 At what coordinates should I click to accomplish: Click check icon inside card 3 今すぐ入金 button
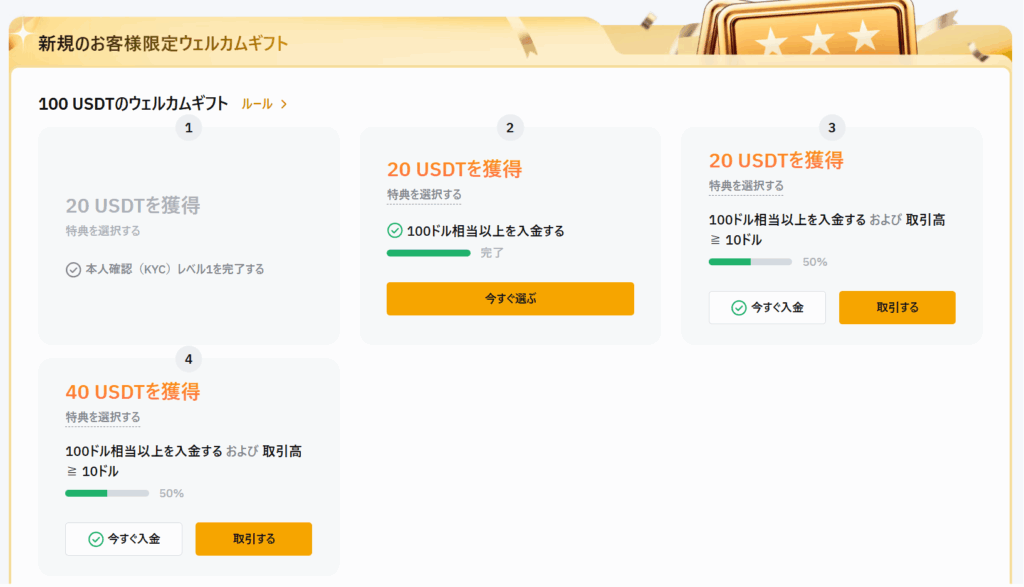coord(739,308)
